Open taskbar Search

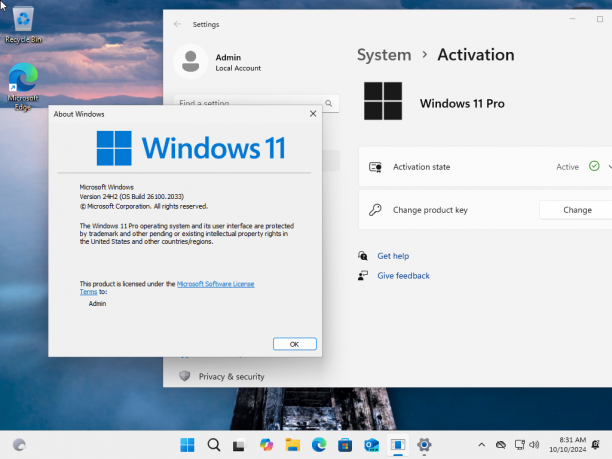(x=213, y=445)
